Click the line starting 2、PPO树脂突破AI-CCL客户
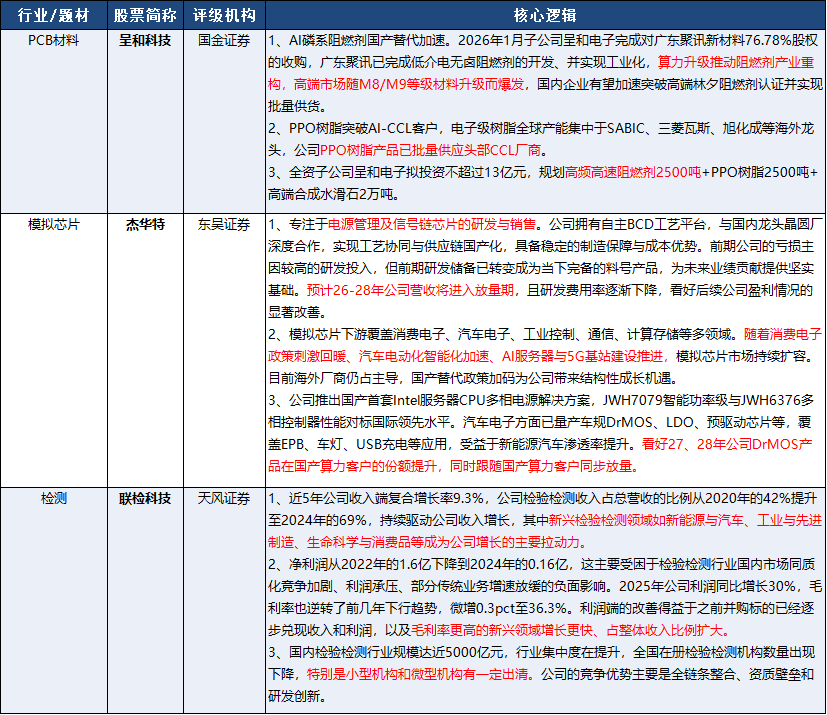 coord(541,128)
